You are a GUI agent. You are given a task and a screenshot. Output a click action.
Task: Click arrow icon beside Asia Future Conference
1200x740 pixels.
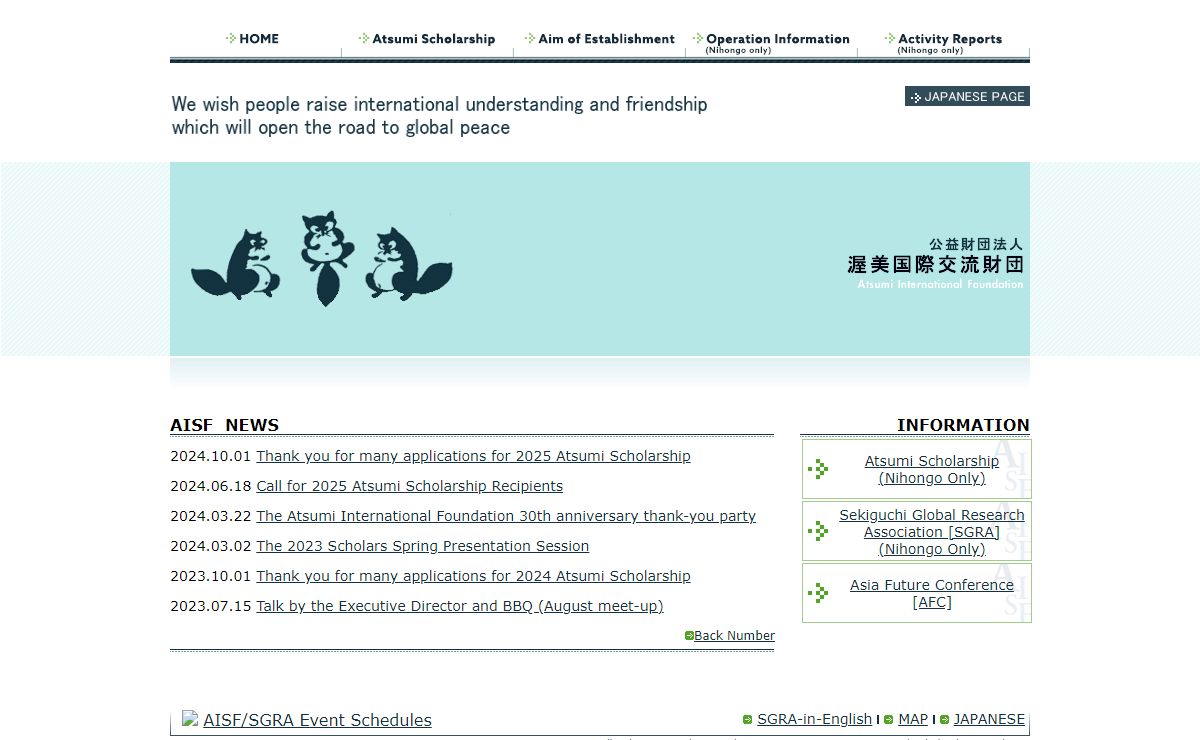point(818,593)
